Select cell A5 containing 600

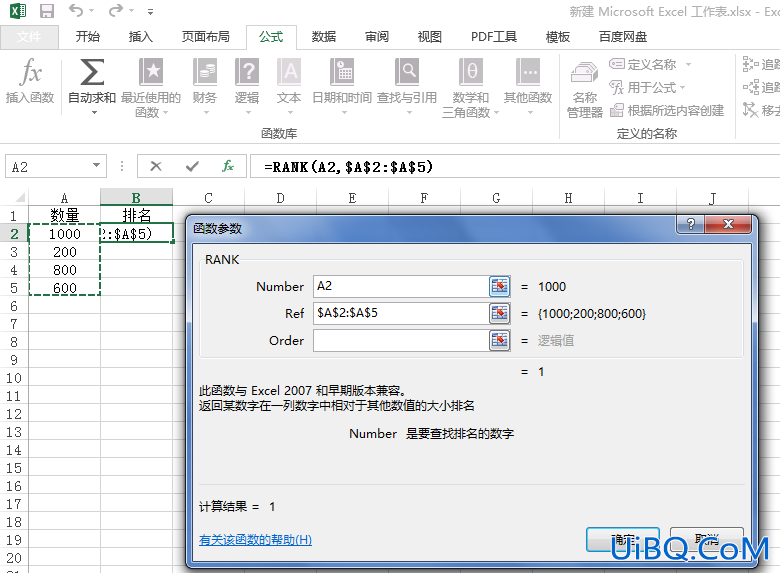[x=65, y=288]
